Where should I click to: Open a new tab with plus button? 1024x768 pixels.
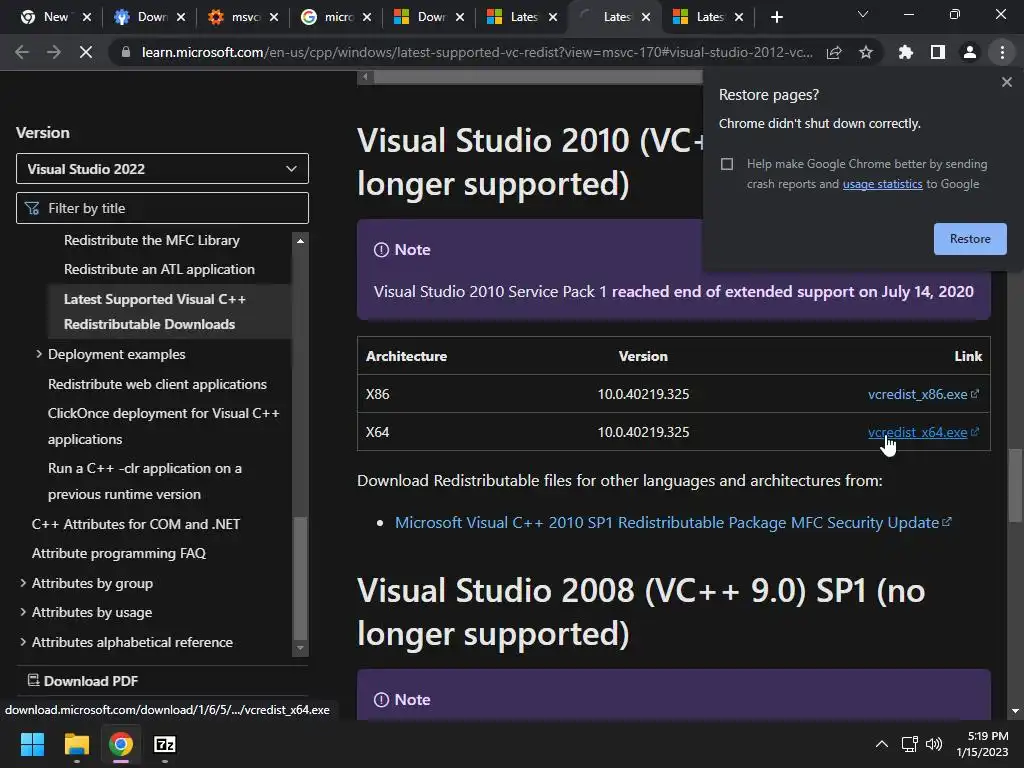coord(776,17)
